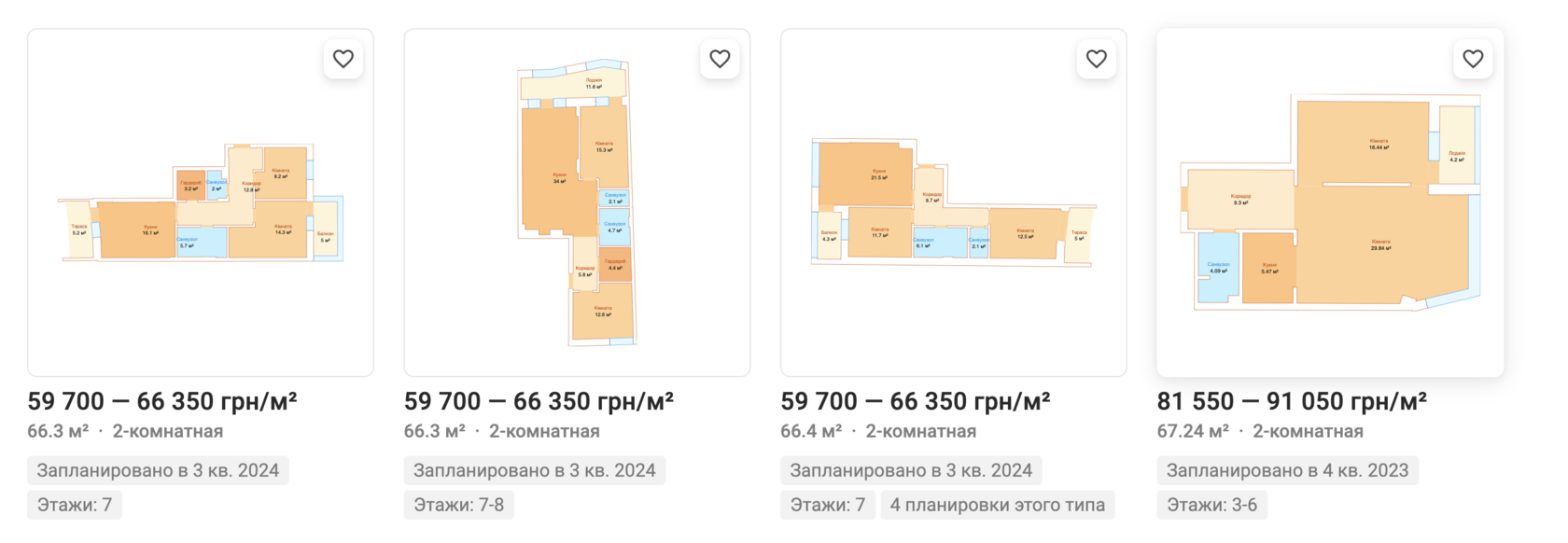Click "67.24 м² · 2-комнатная" description text

click(1260, 431)
